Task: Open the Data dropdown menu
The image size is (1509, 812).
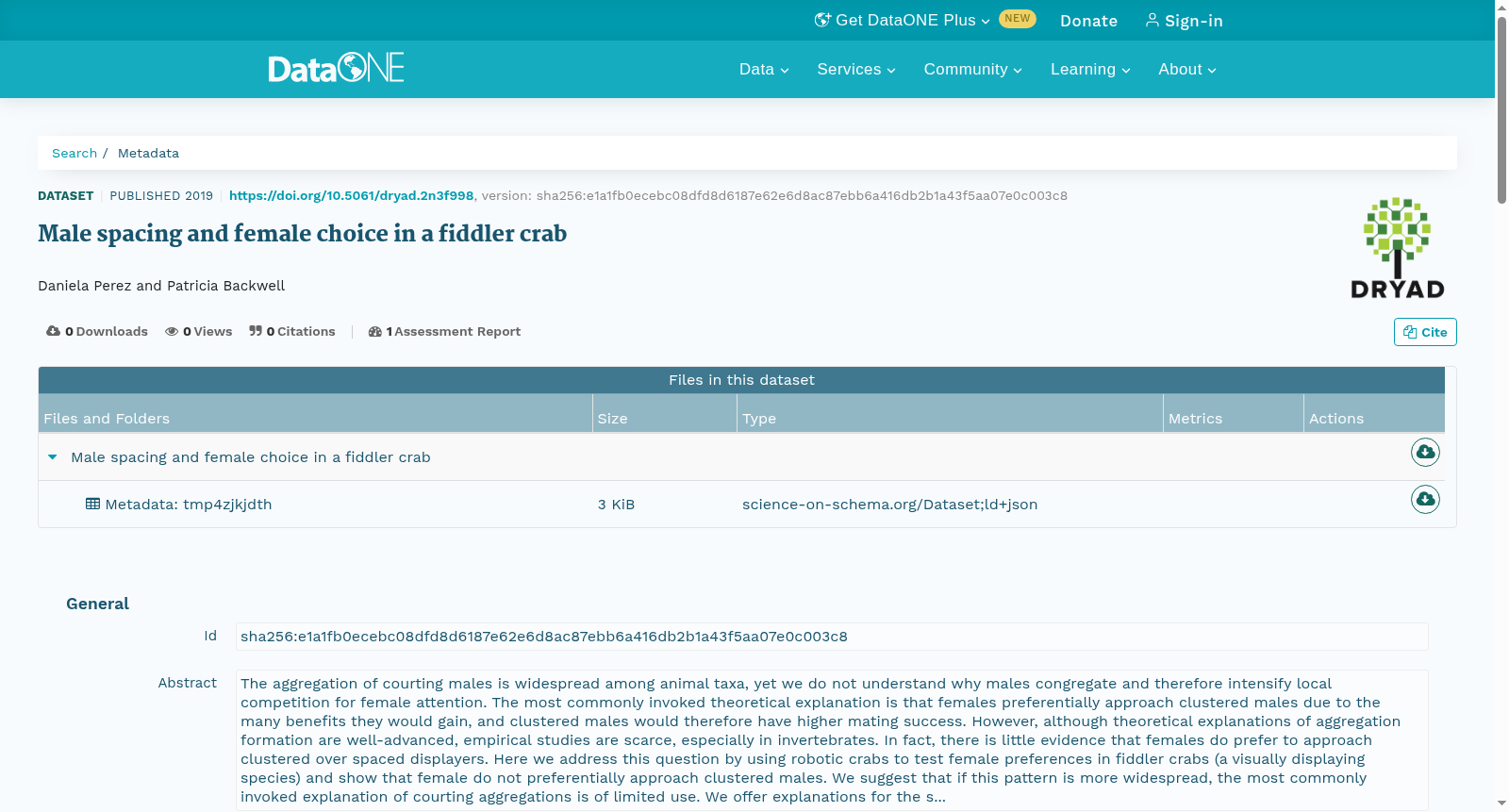Action: tap(764, 70)
